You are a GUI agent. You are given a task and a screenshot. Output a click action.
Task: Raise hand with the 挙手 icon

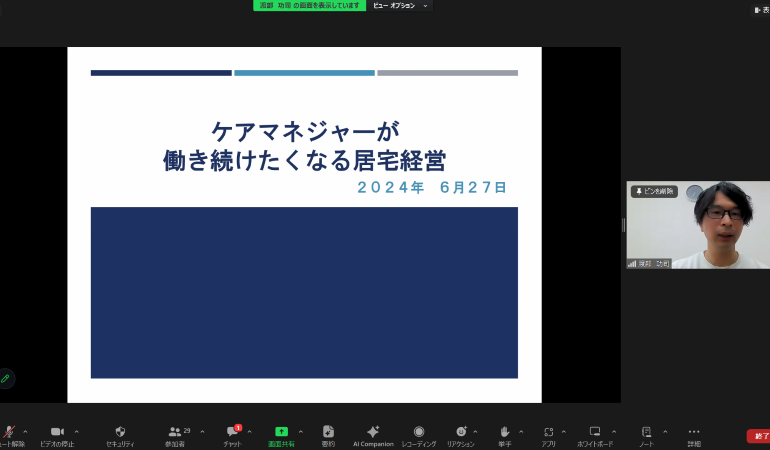click(x=505, y=432)
